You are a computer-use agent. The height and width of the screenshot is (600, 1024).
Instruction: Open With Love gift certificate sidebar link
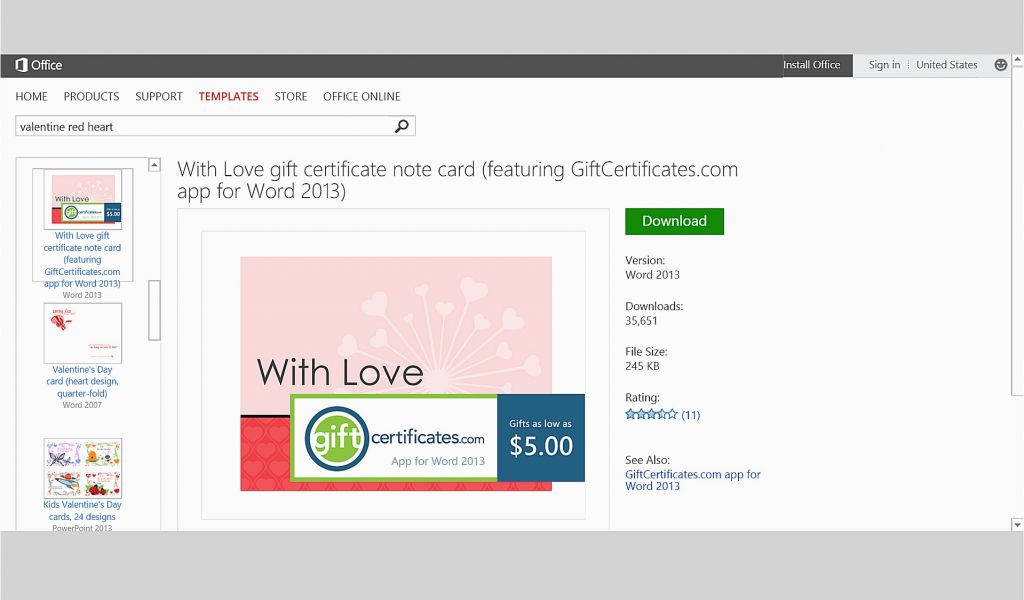[82, 259]
